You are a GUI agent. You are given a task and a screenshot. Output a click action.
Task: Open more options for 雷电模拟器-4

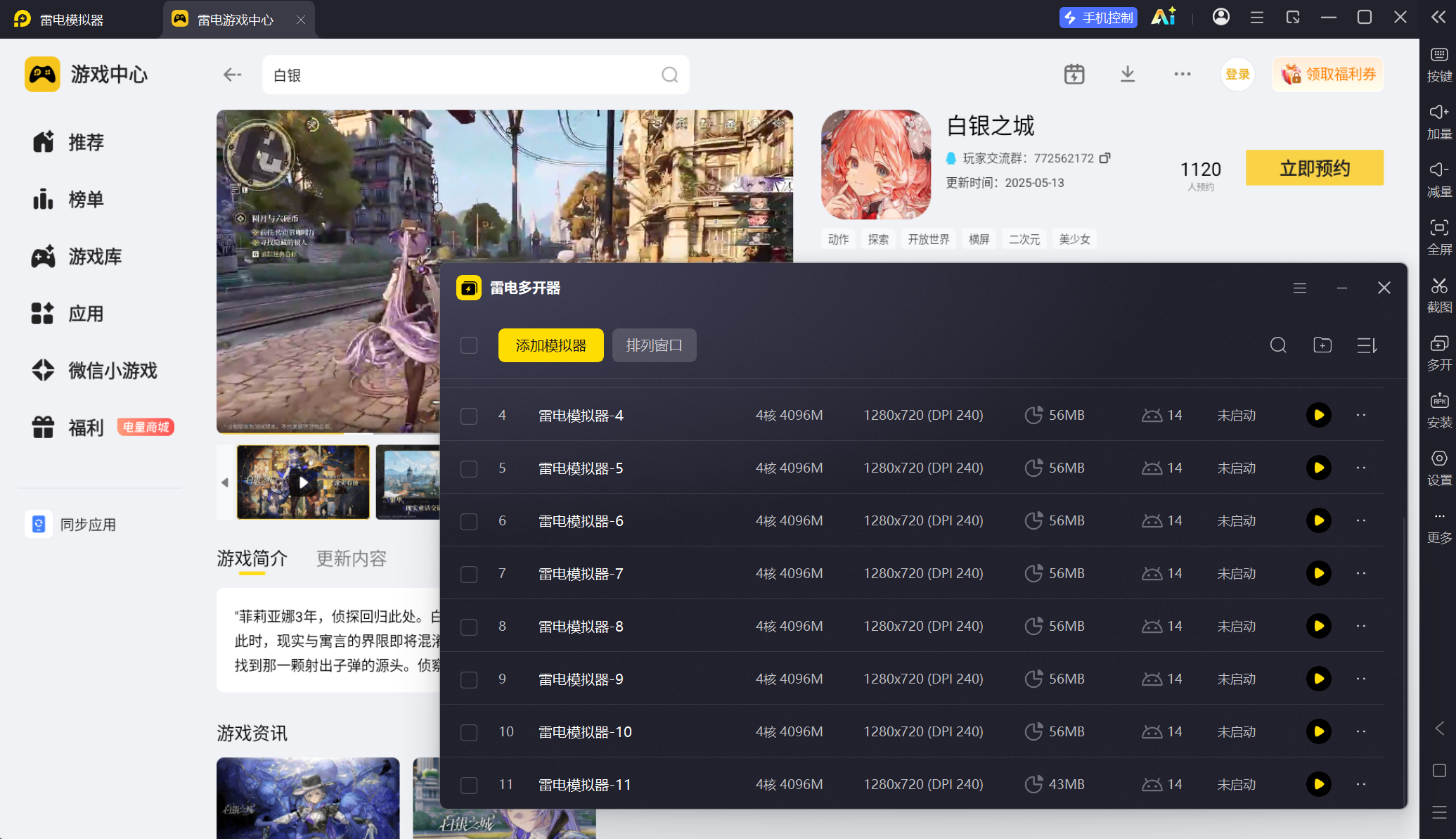1361,415
